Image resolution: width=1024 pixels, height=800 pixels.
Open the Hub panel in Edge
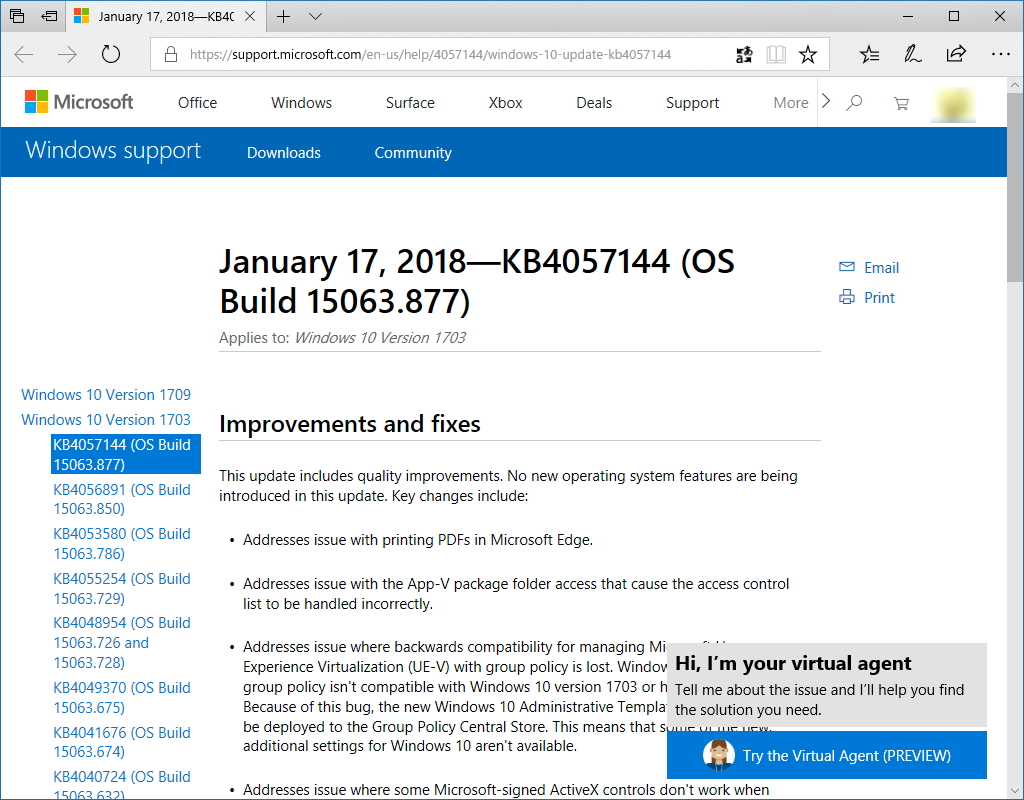868,54
